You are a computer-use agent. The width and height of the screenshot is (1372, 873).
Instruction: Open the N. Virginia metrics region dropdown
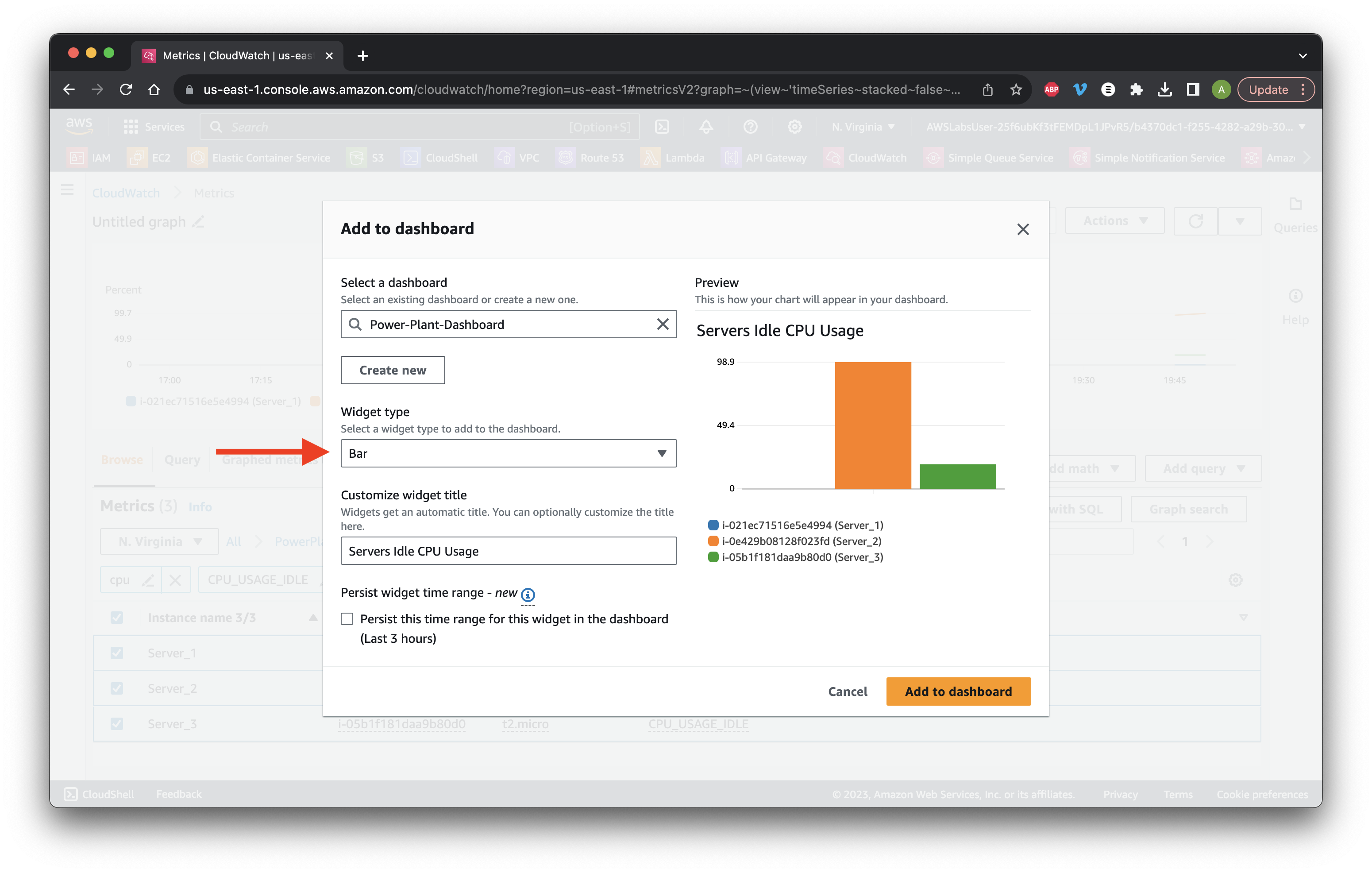point(159,541)
